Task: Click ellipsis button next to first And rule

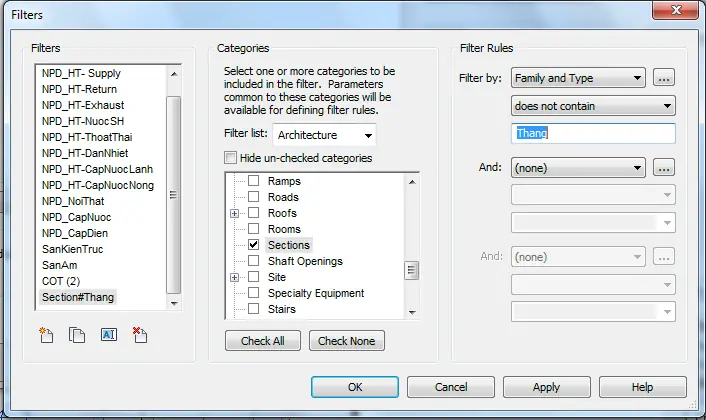Action: click(x=663, y=168)
